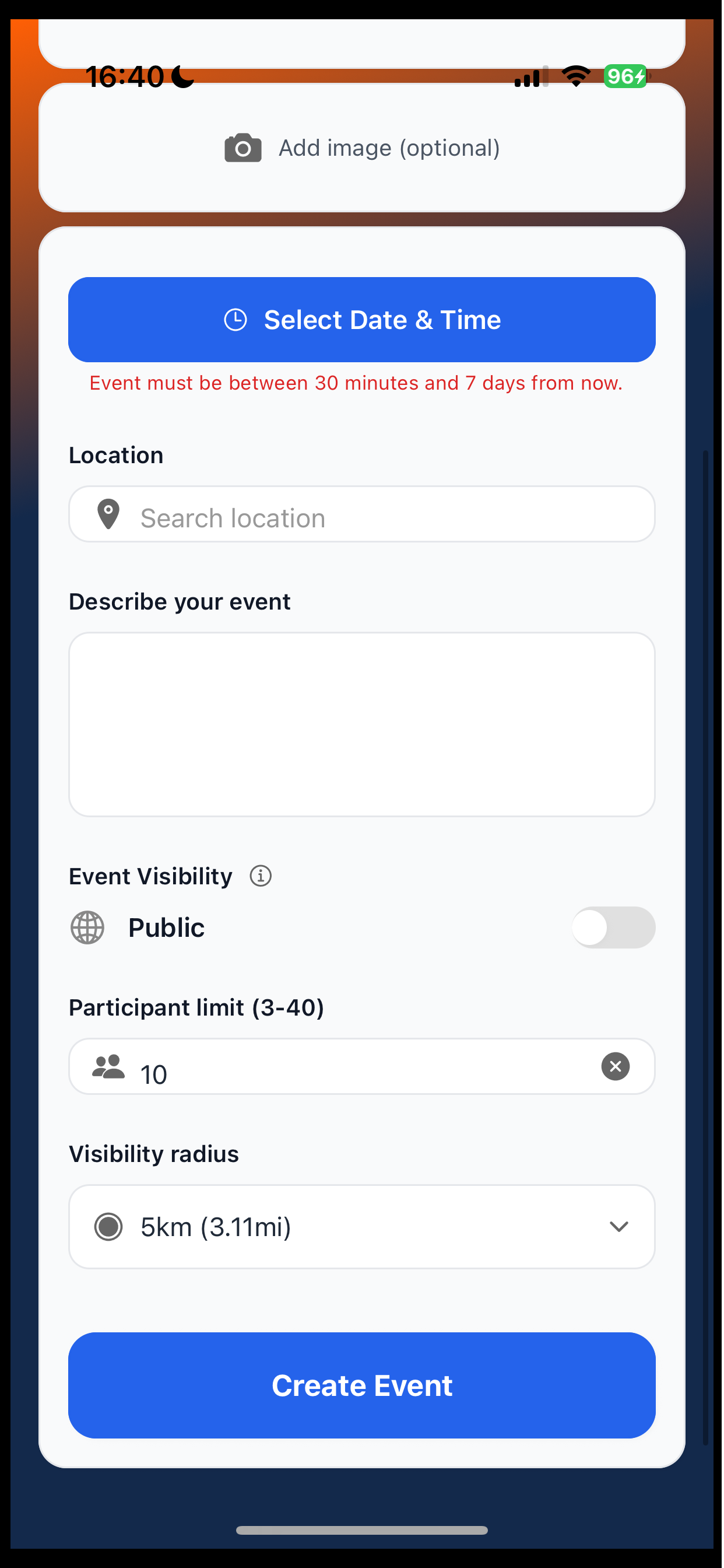Open Event Visibility info icon

[x=261, y=876]
